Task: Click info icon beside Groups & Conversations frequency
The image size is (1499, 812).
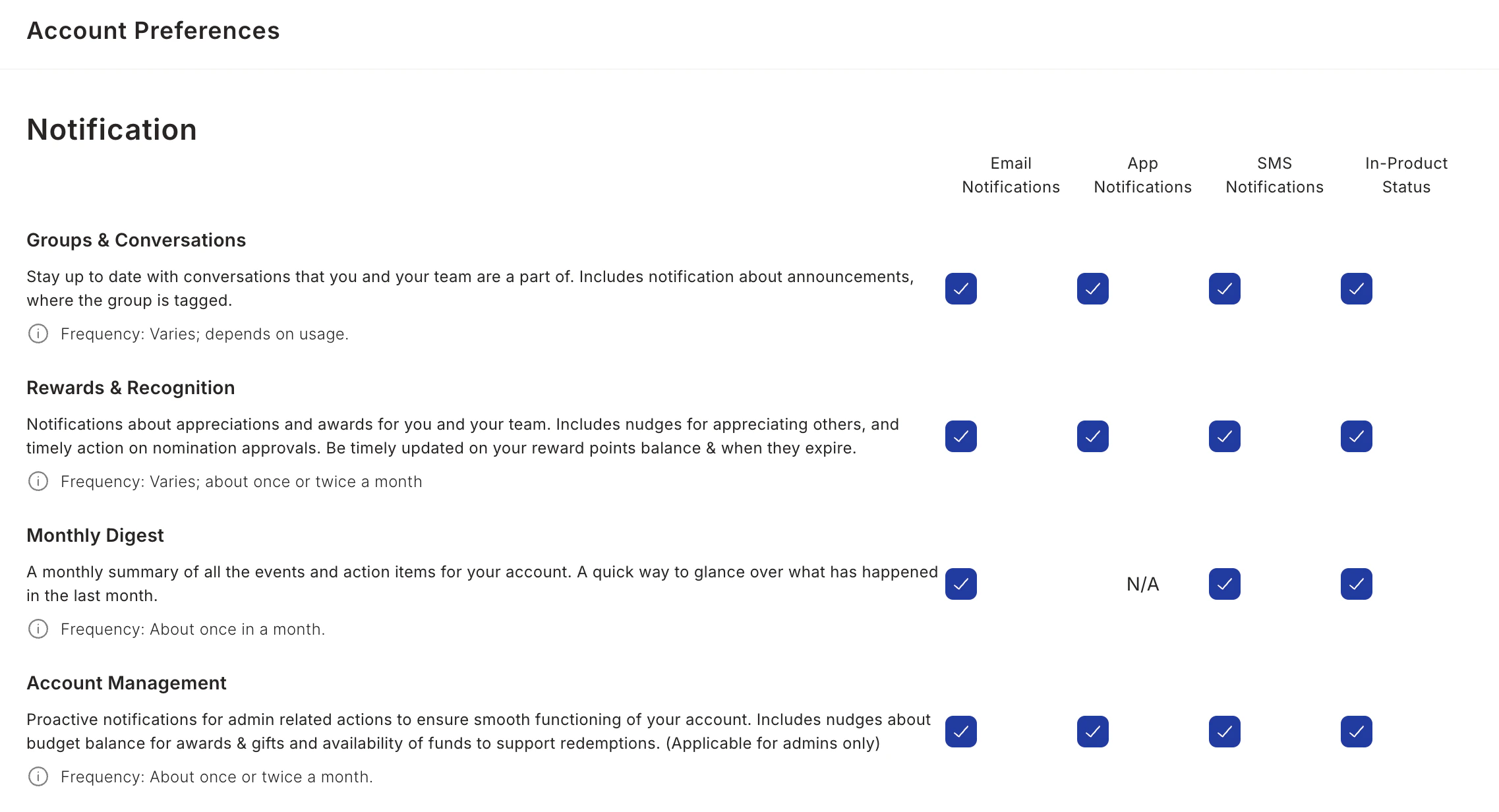Action: [x=38, y=334]
